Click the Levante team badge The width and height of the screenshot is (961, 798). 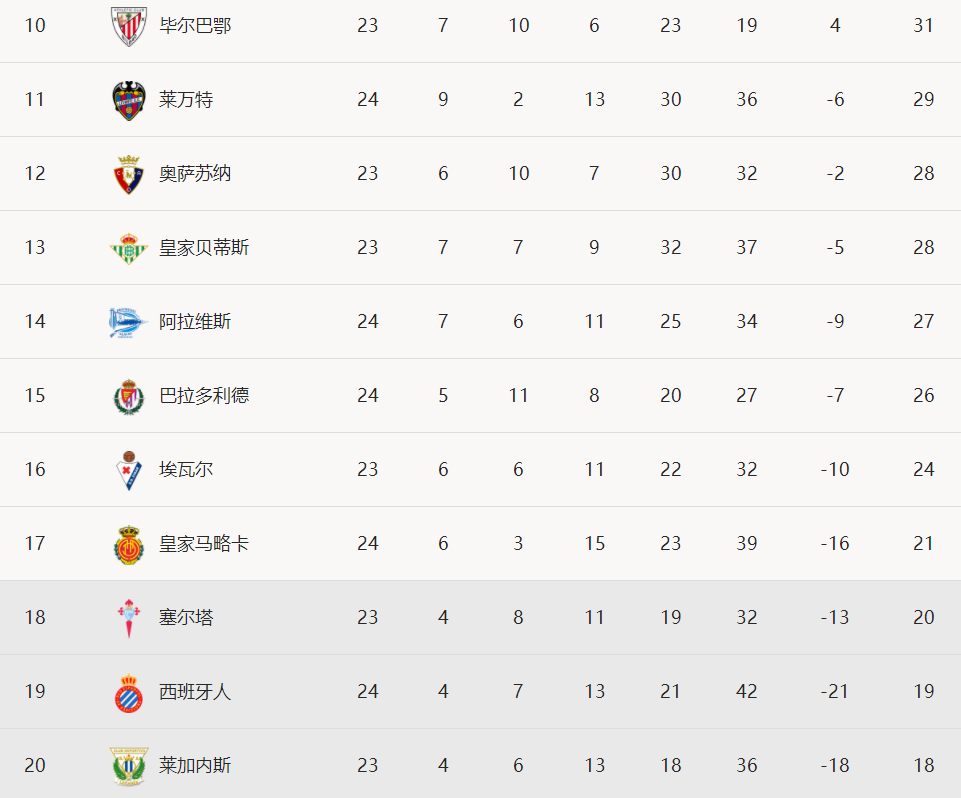point(129,101)
